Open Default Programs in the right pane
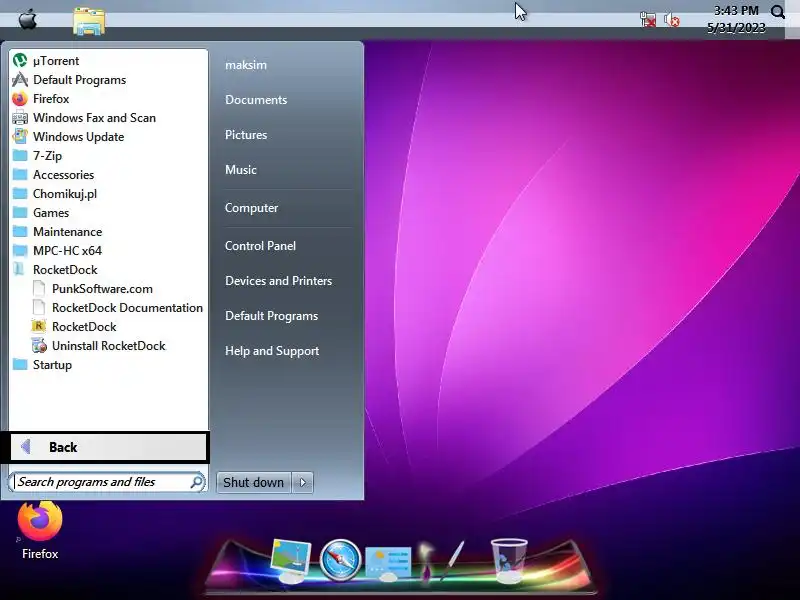The width and height of the screenshot is (800, 600). tap(271, 316)
